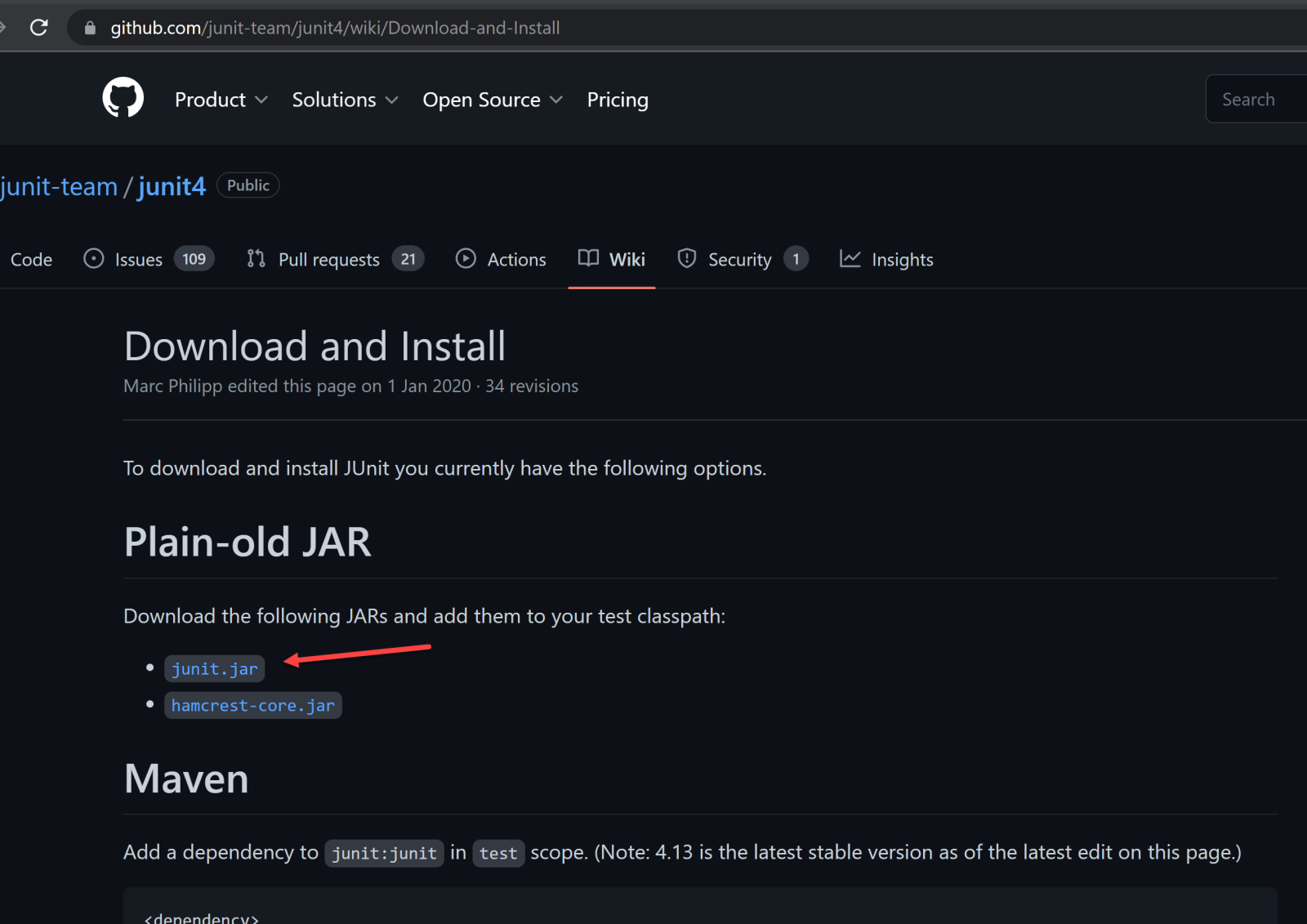Click the Search input field

pyautogui.click(x=1256, y=98)
